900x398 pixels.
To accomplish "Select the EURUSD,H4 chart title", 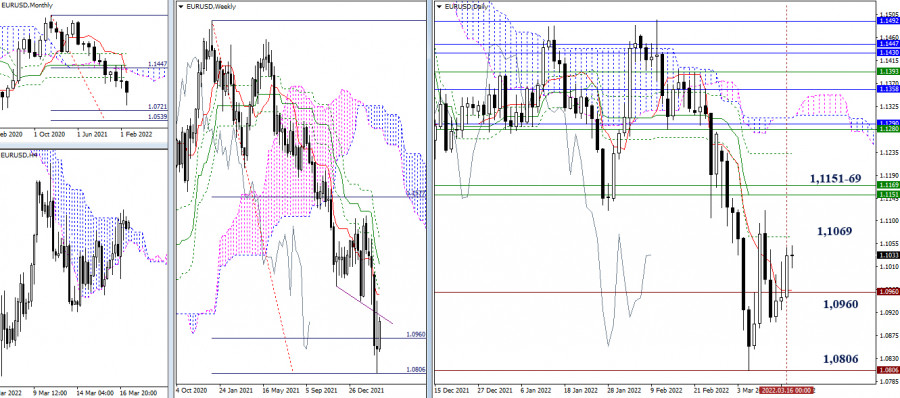I will tap(19, 155).
